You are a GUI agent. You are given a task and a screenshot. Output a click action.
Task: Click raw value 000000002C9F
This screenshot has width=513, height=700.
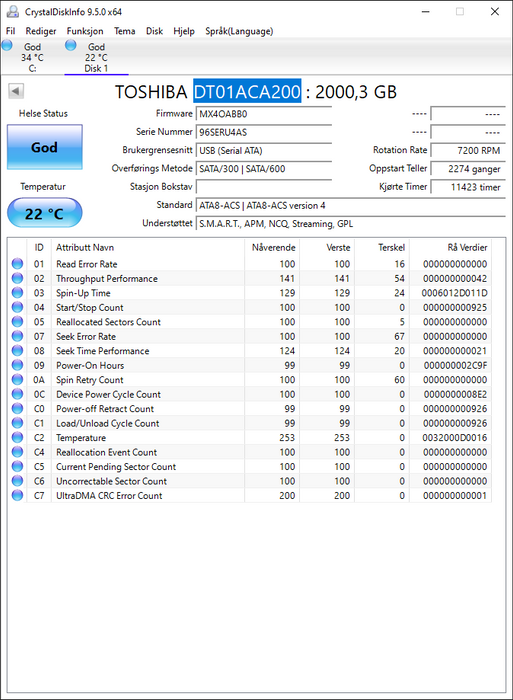[455, 366]
